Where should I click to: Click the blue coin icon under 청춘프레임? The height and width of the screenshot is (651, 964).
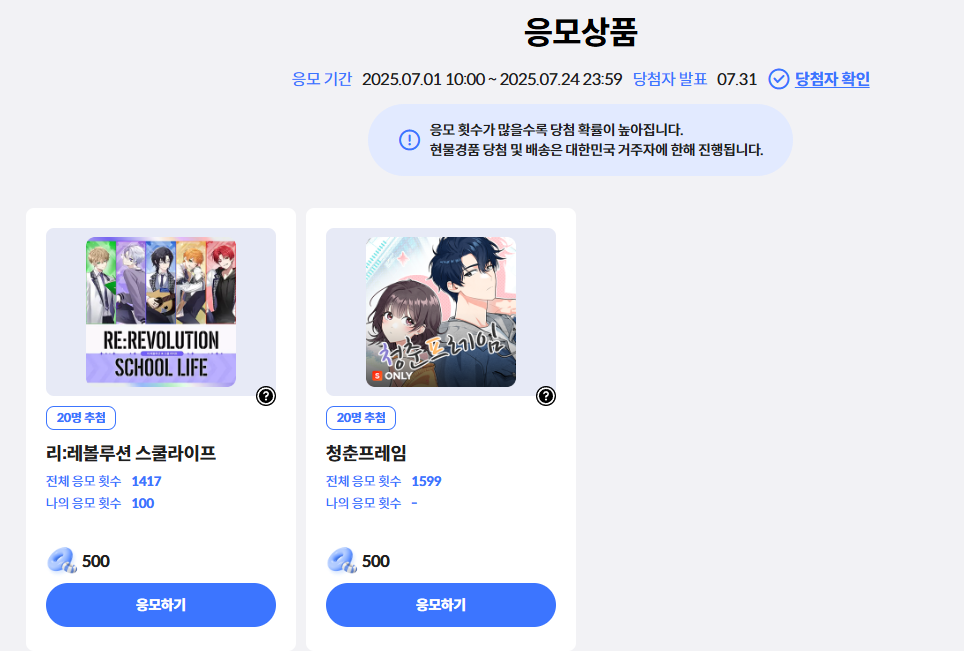(x=342, y=561)
